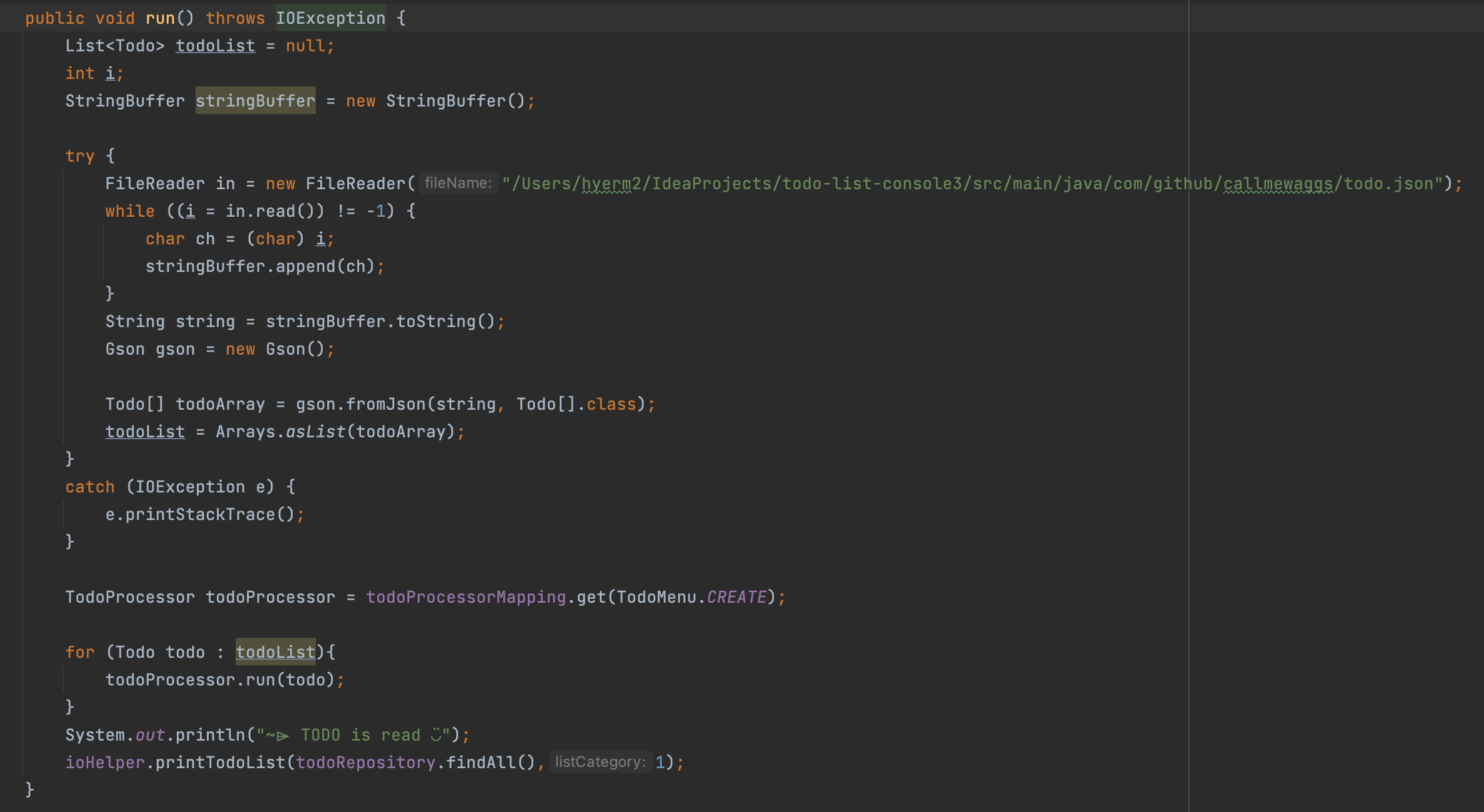This screenshot has height=812, width=1484.
Task: Click the catch keyword
Action: pos(90,487)
